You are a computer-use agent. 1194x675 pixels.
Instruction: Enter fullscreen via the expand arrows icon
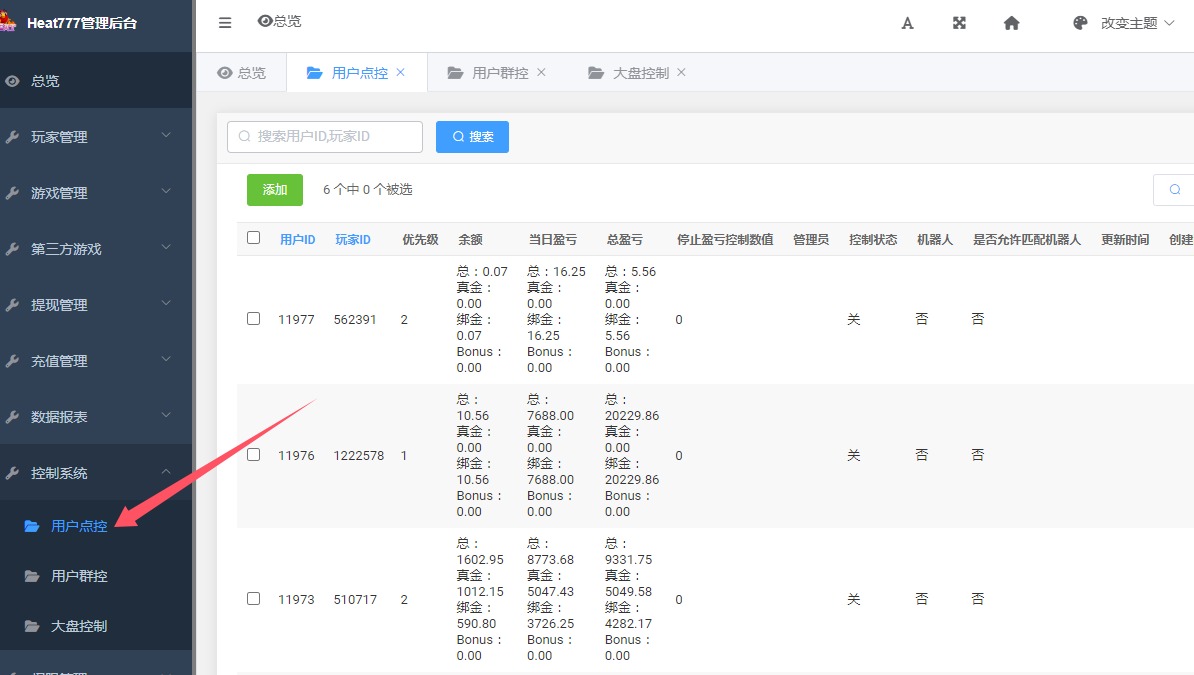[959, 22]
